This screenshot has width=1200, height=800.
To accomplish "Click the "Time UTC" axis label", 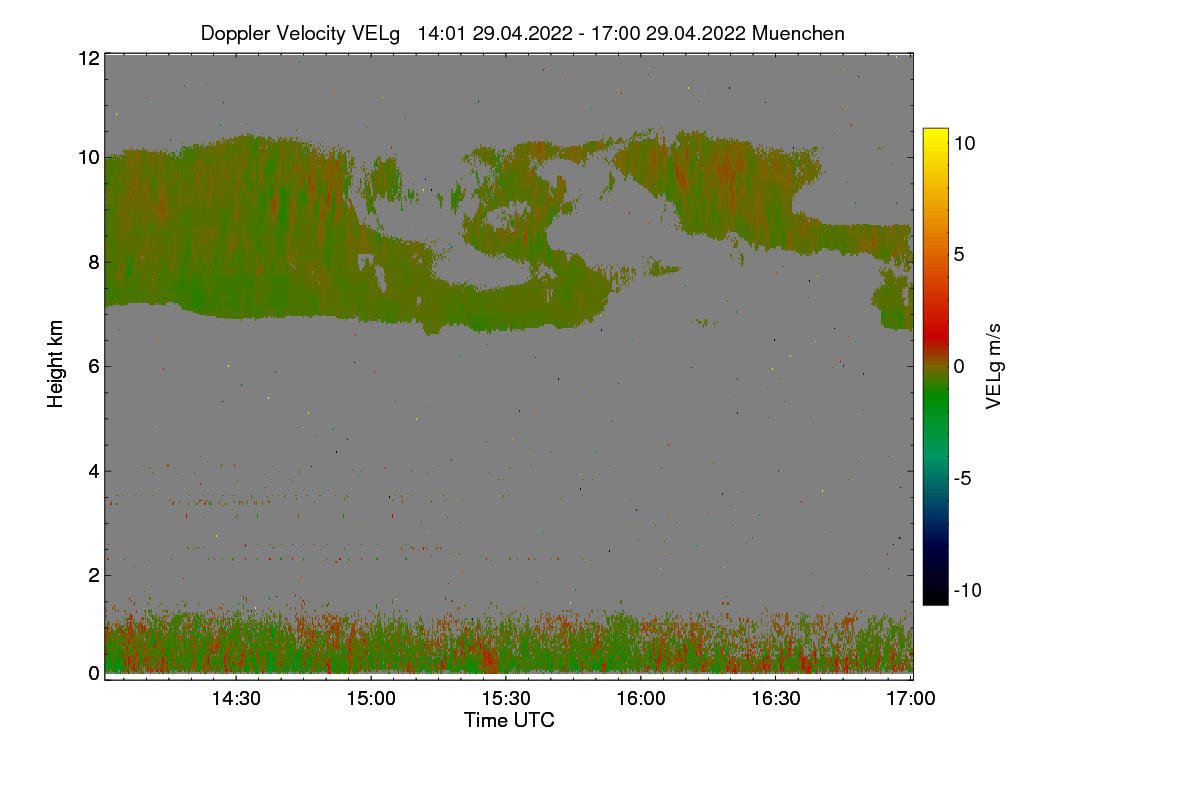I will (x=509, y=719).
